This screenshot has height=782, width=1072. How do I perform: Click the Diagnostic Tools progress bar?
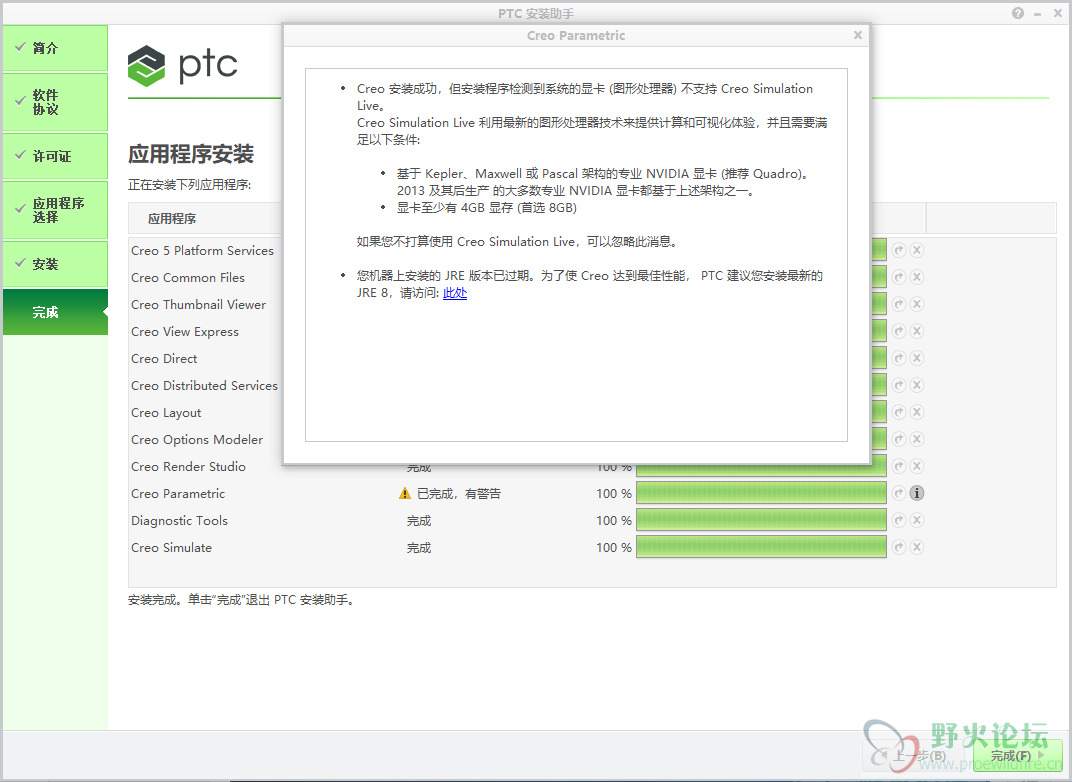click(761, 520)
